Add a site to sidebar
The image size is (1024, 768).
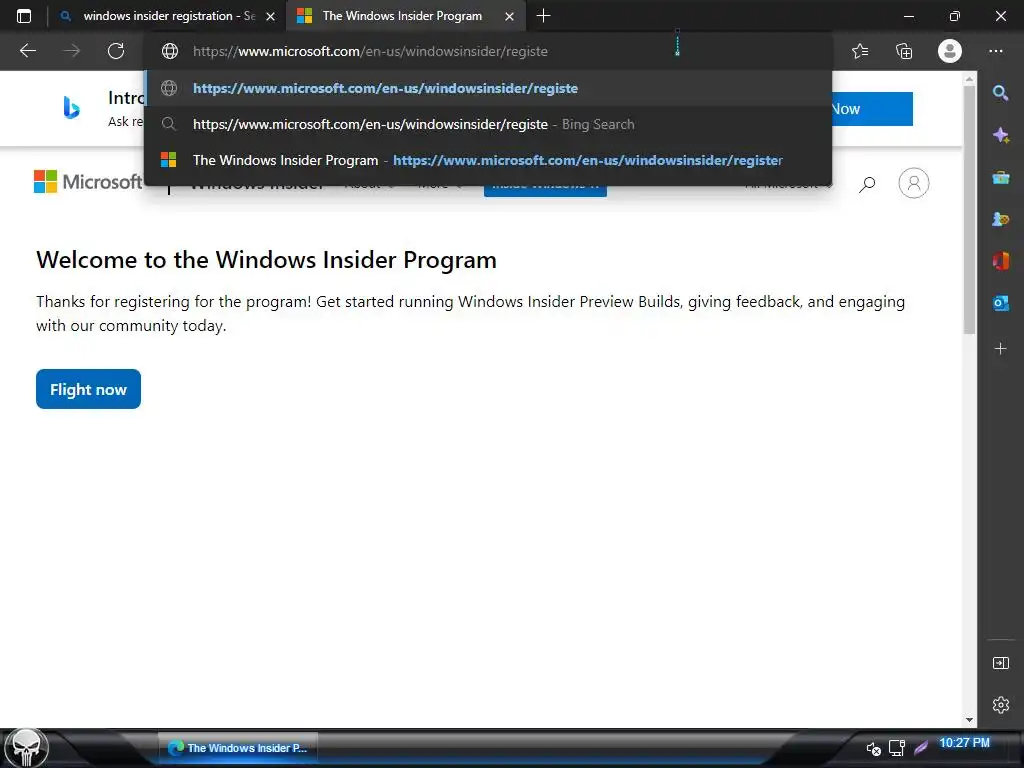1000,349
